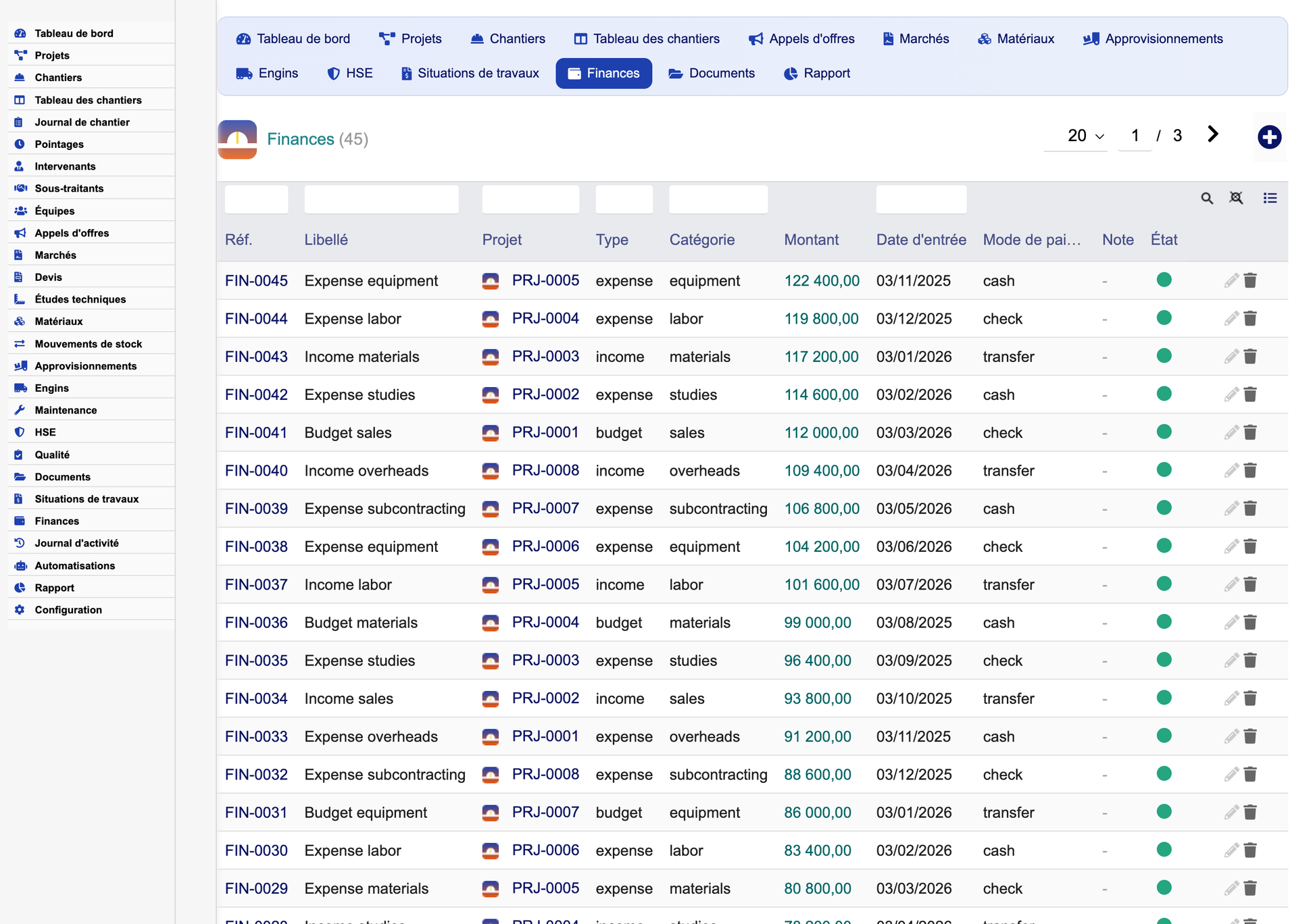The width and height of the screenshot is (1315, 924).
Task: Edit FIN-0036 with pencil icon
Action: (1231, 623)
